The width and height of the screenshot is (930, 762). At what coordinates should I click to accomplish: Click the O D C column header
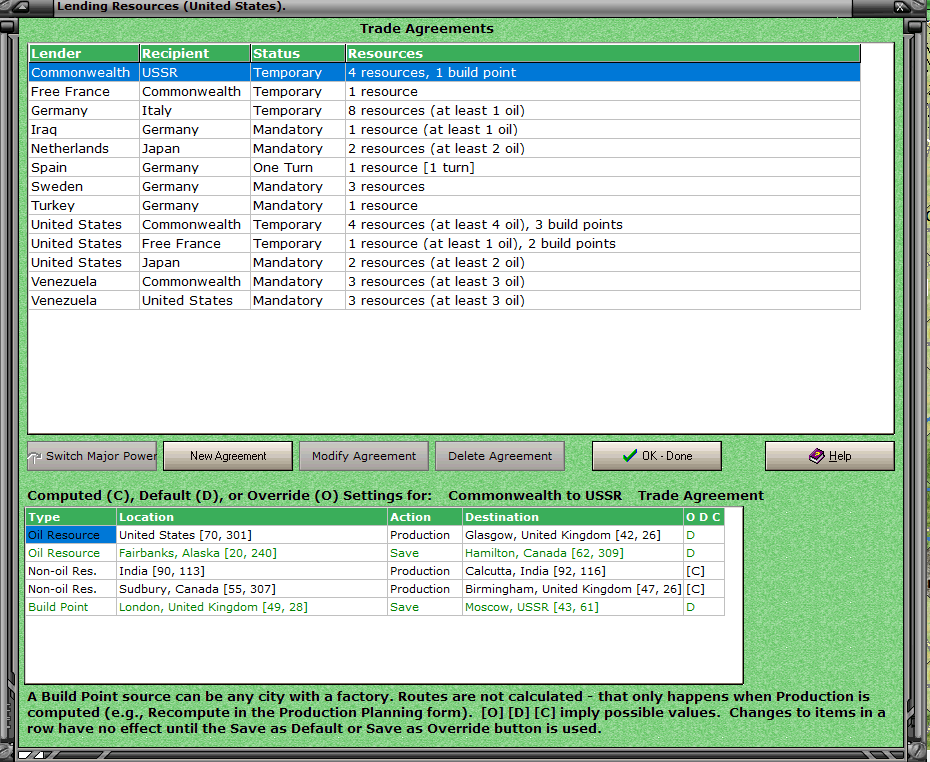(x=703, y=517)
